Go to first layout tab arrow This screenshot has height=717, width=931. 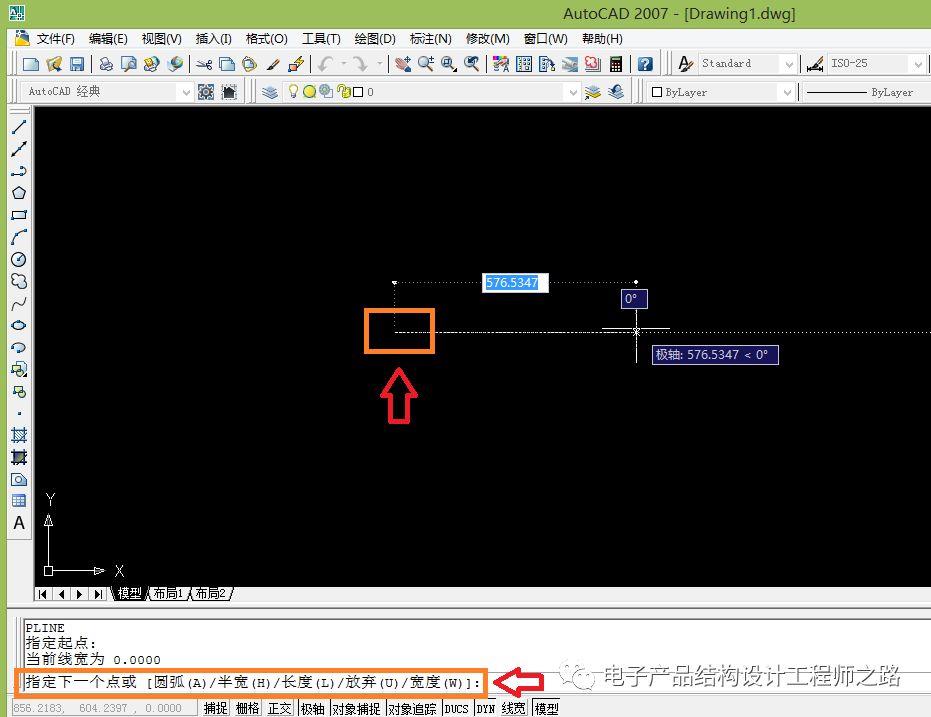pos(43,594)
